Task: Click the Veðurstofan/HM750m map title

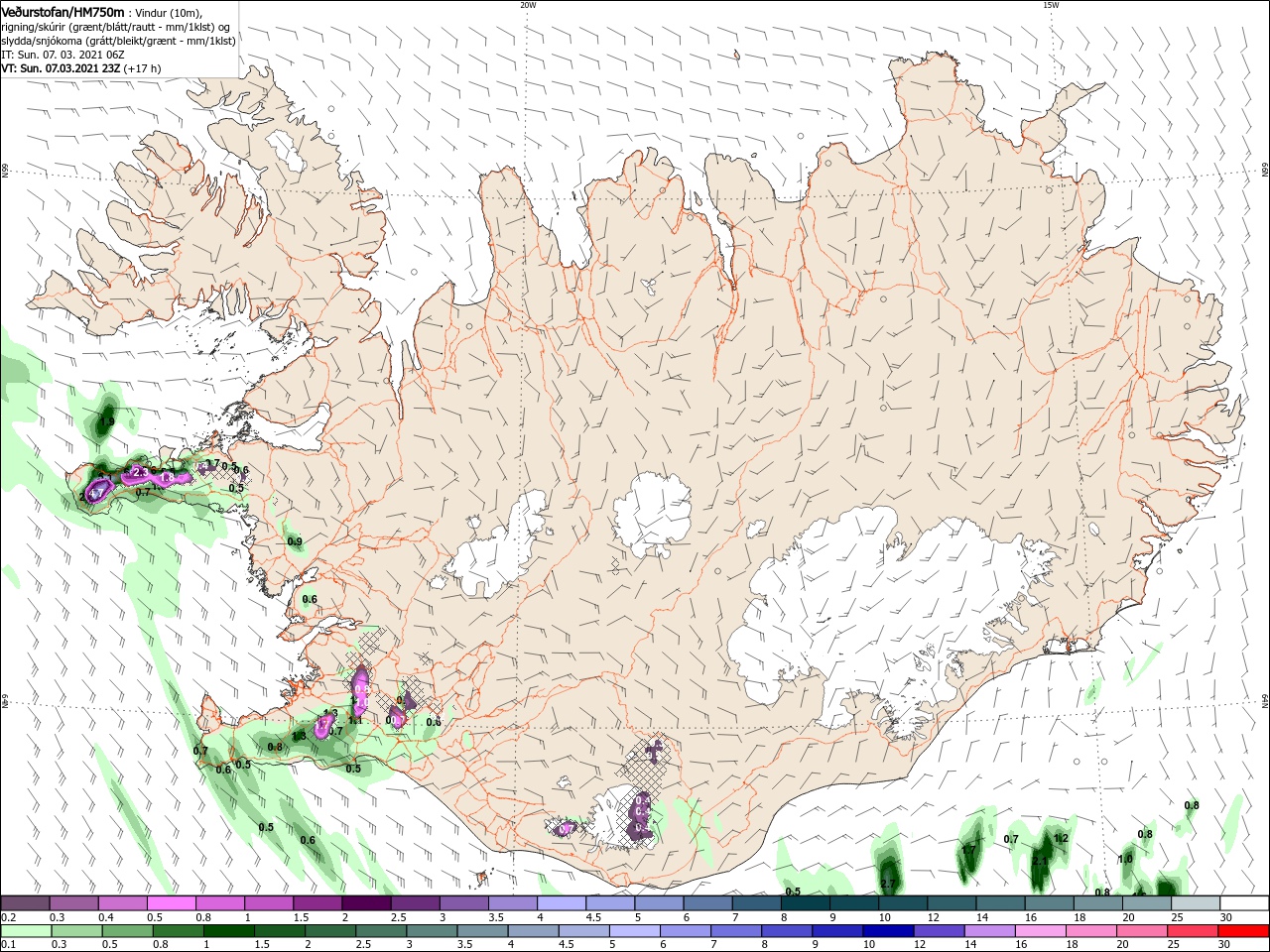Action: tap(63, 12)
